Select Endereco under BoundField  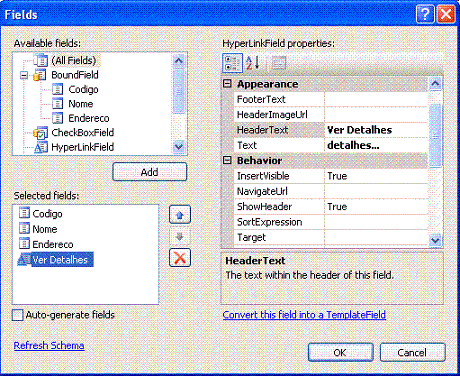89,118
